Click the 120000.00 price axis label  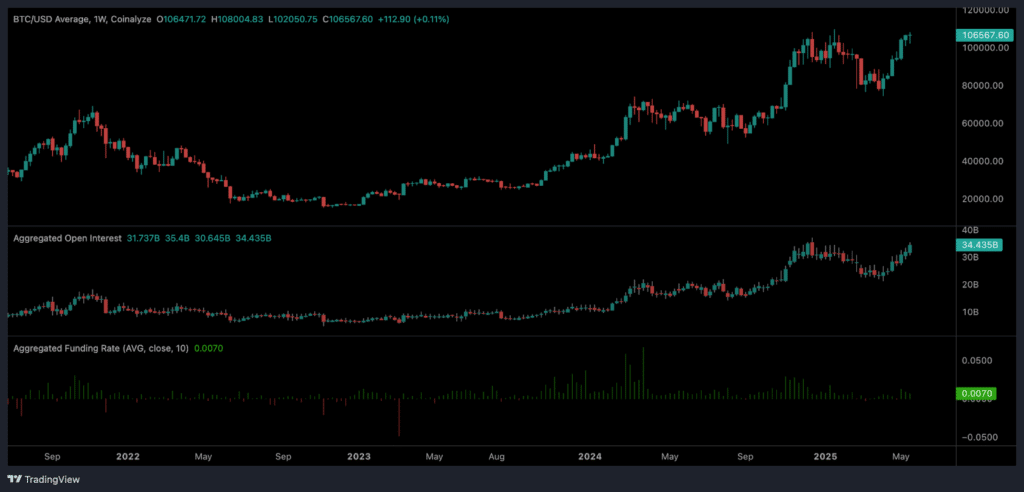(x=983, y=10)
